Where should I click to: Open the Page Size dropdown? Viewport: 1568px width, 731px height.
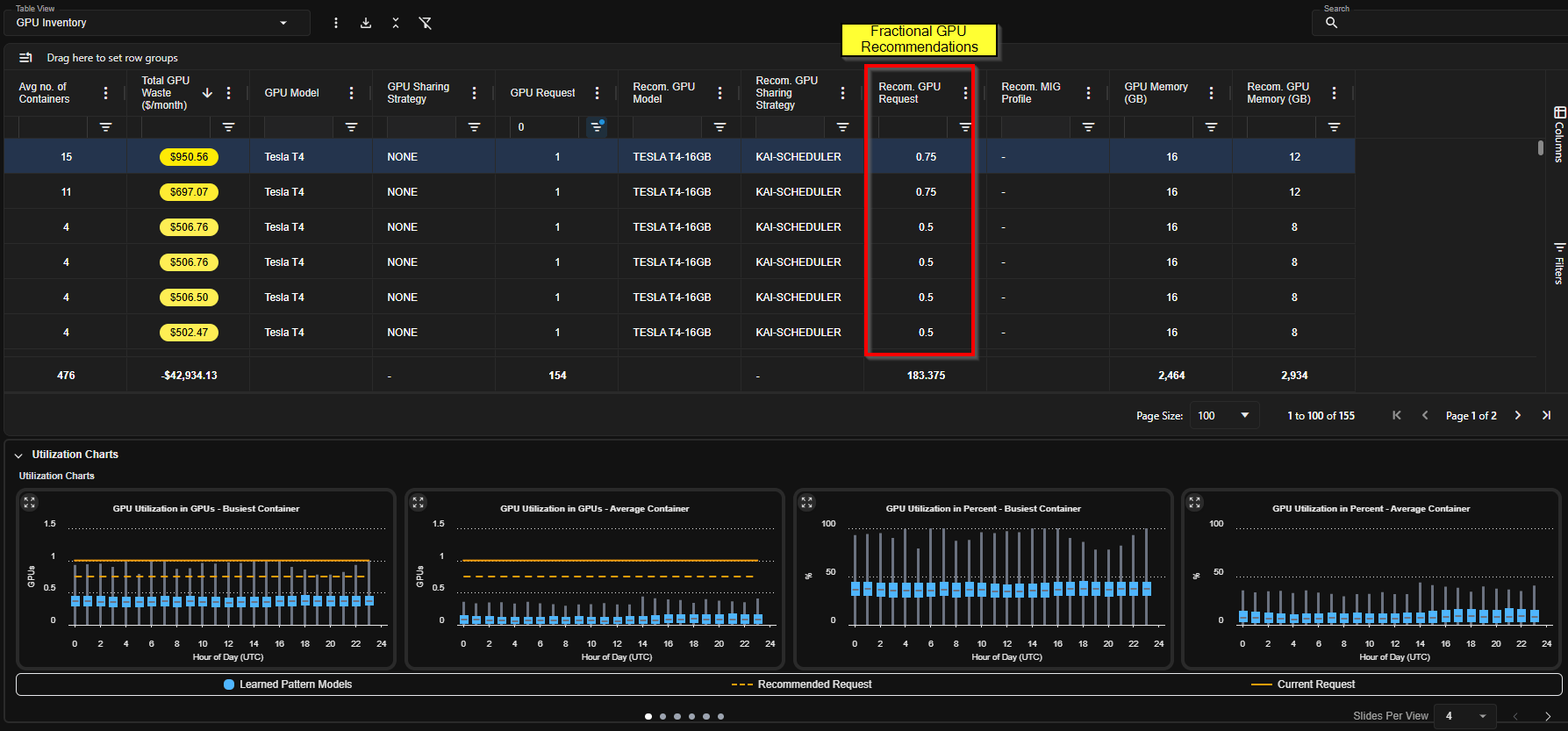pos(1224,415)
